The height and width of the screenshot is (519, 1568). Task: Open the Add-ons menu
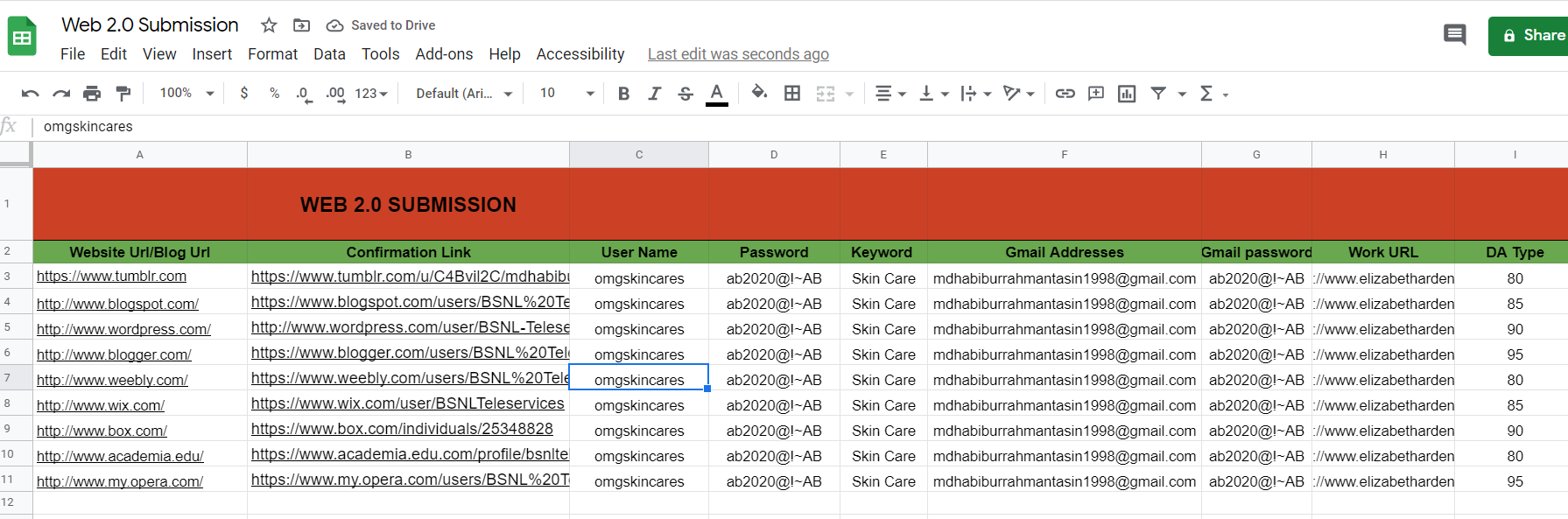pos(444,54)
